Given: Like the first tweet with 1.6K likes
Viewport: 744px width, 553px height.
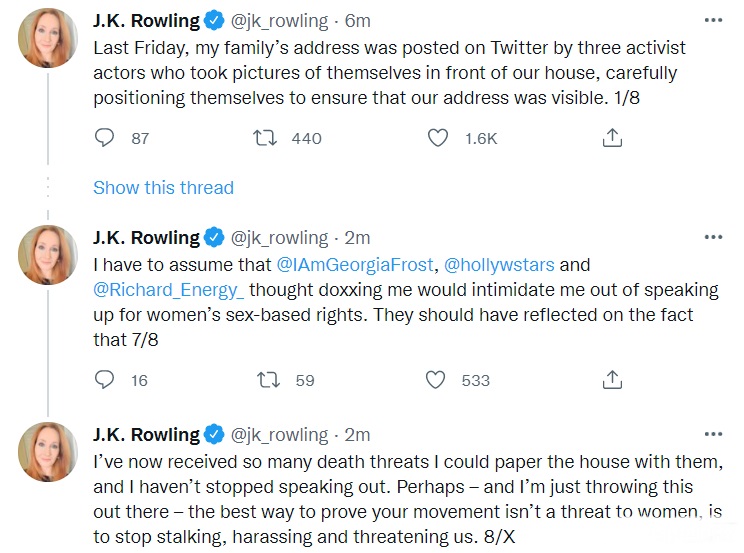Looking at the screenshot, I should point(437,139).
